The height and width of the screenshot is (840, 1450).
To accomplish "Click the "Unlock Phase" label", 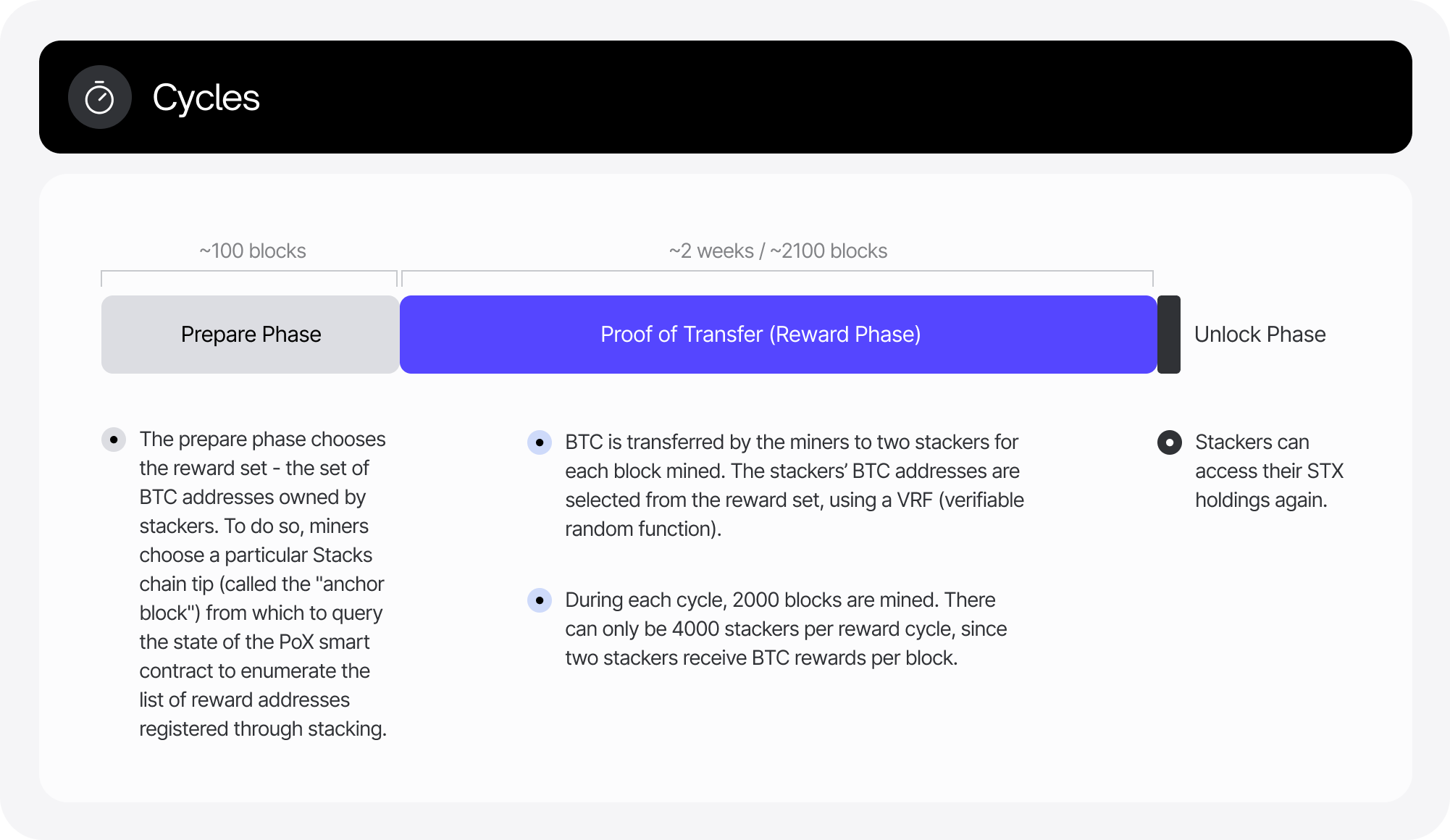I will click(x=1260, y=335).
